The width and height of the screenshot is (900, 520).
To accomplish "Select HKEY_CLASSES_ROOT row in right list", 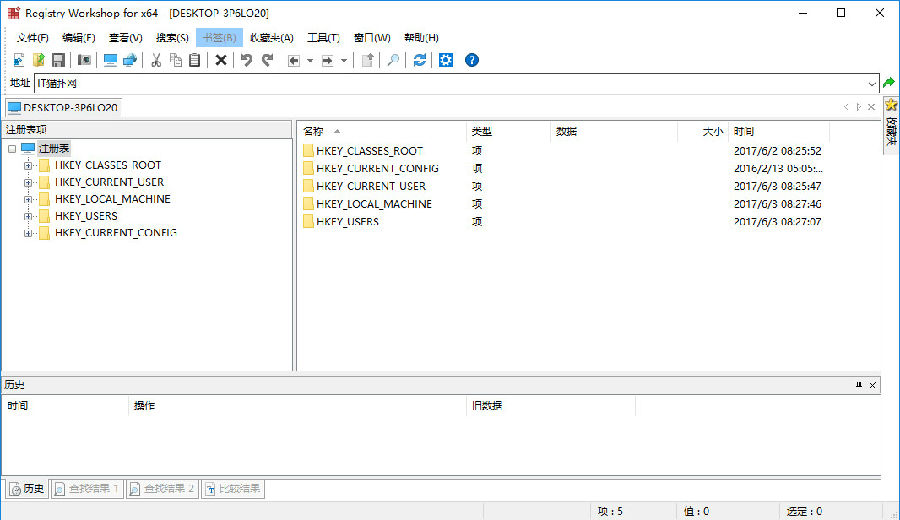I will 562,151.
